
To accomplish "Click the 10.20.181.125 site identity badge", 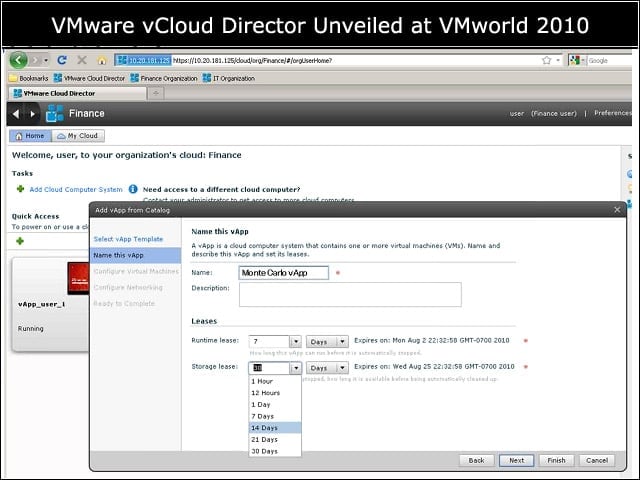I will (x=143, y=60).
